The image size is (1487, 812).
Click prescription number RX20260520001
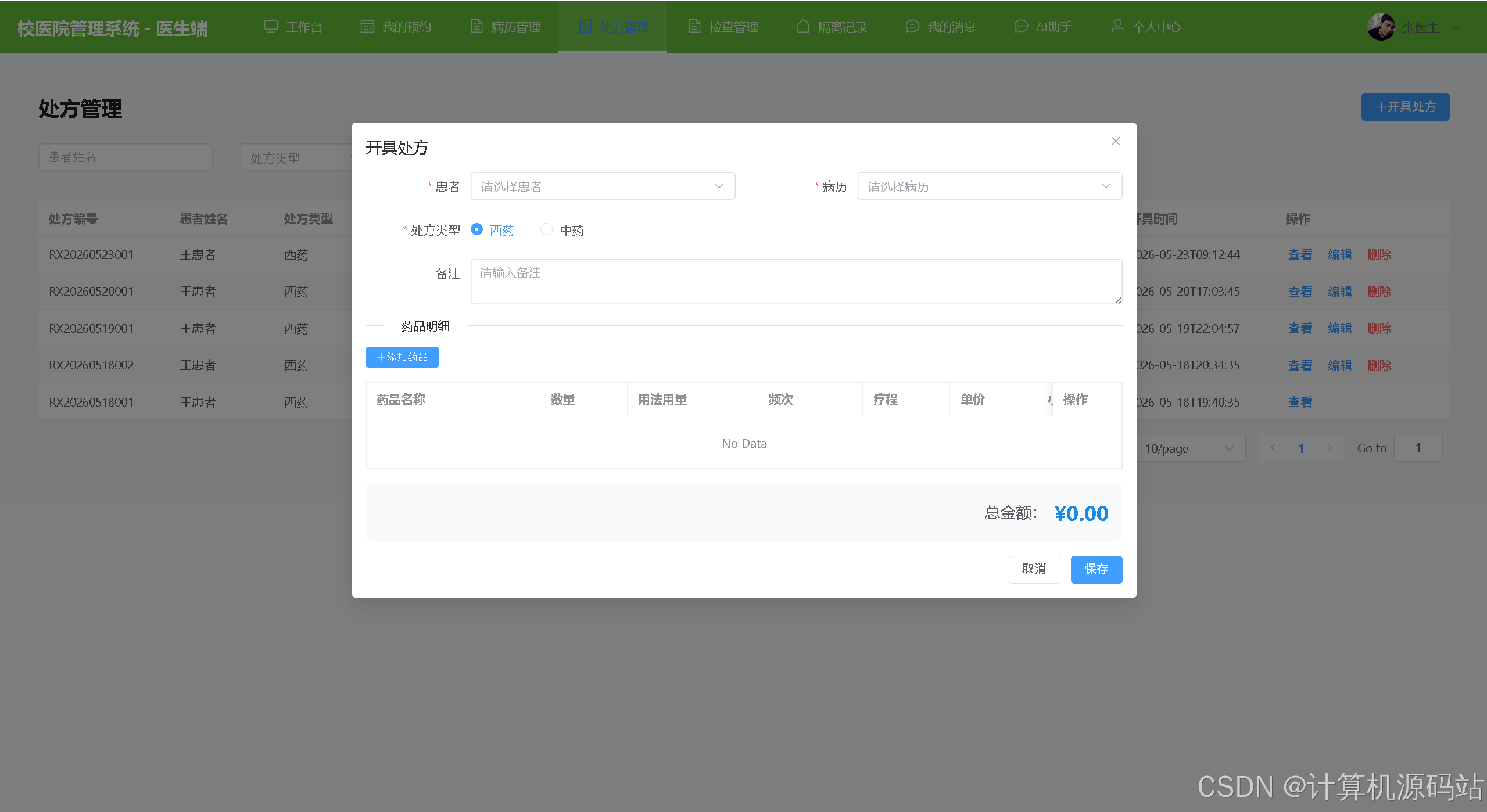91,292
